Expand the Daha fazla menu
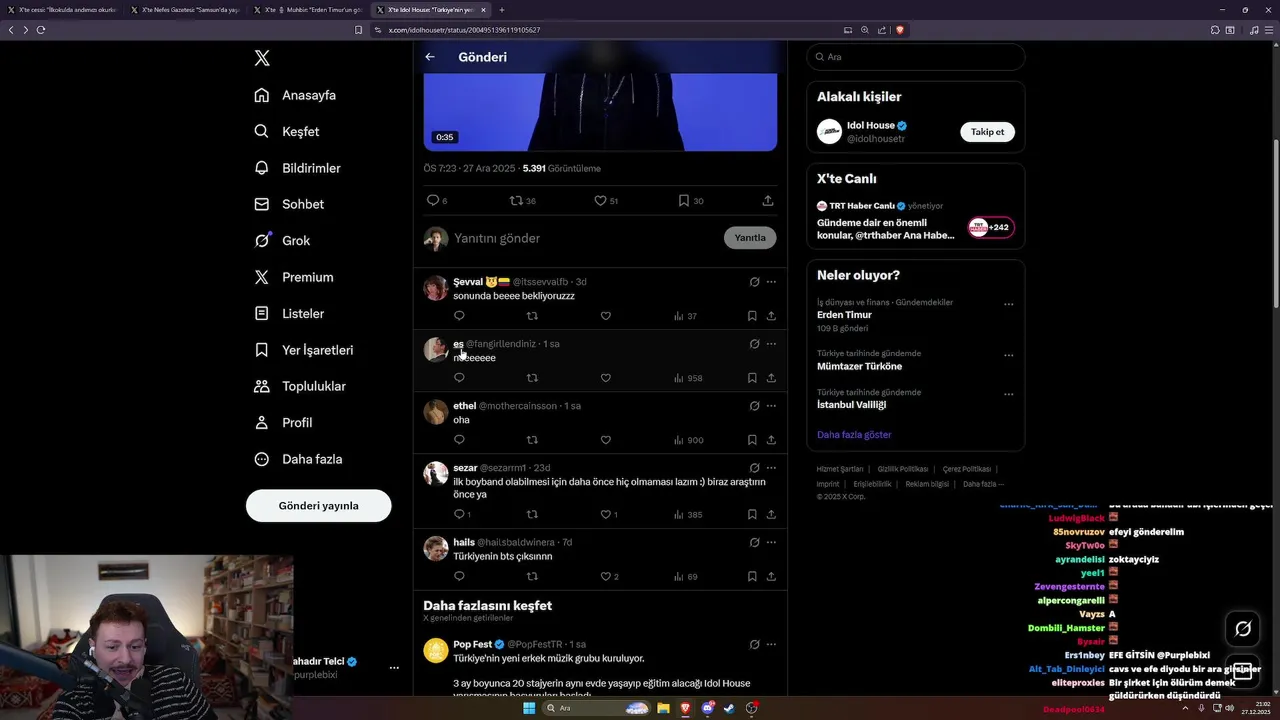This screenshot has width=1280, height=720. click(x=299, y=459)
